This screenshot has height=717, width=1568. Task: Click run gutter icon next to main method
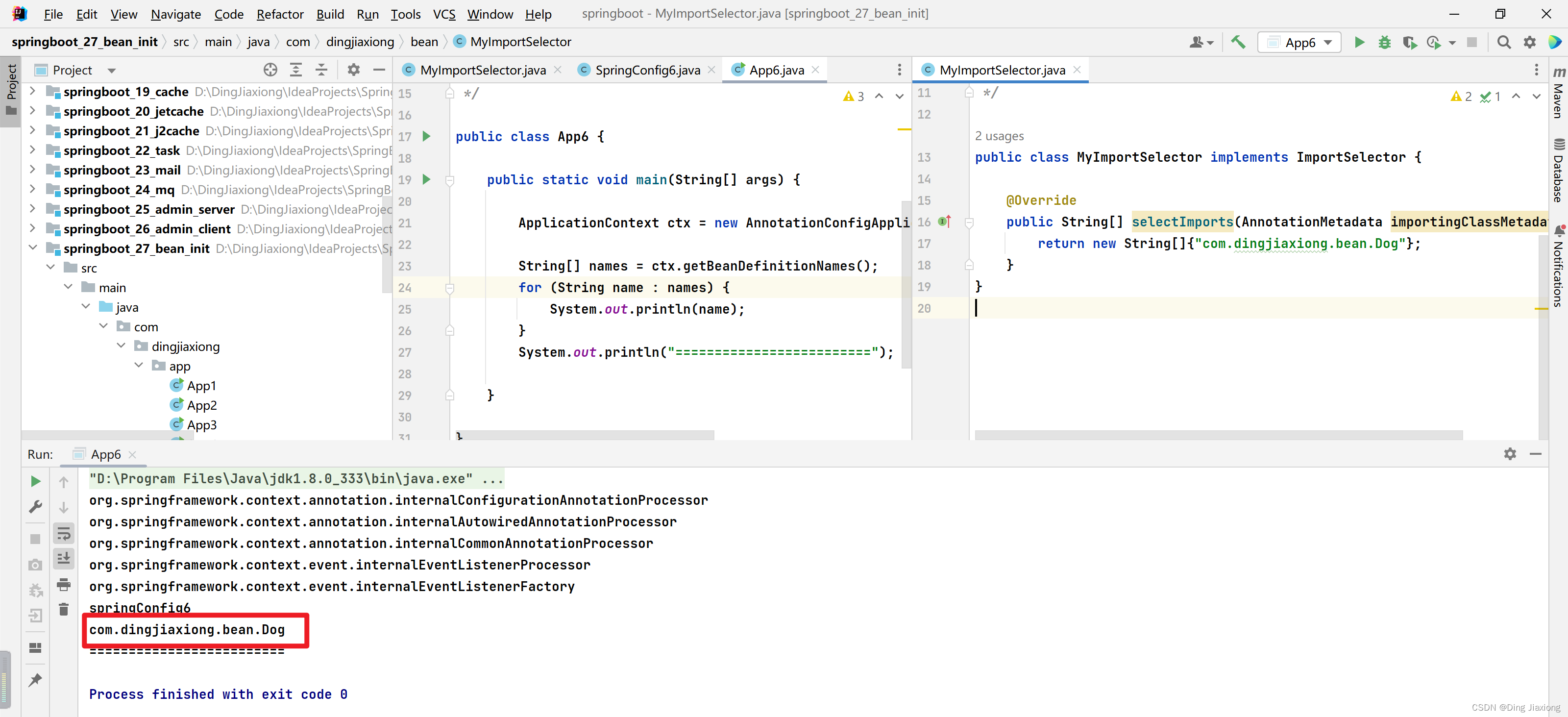(x=427, y=179)
